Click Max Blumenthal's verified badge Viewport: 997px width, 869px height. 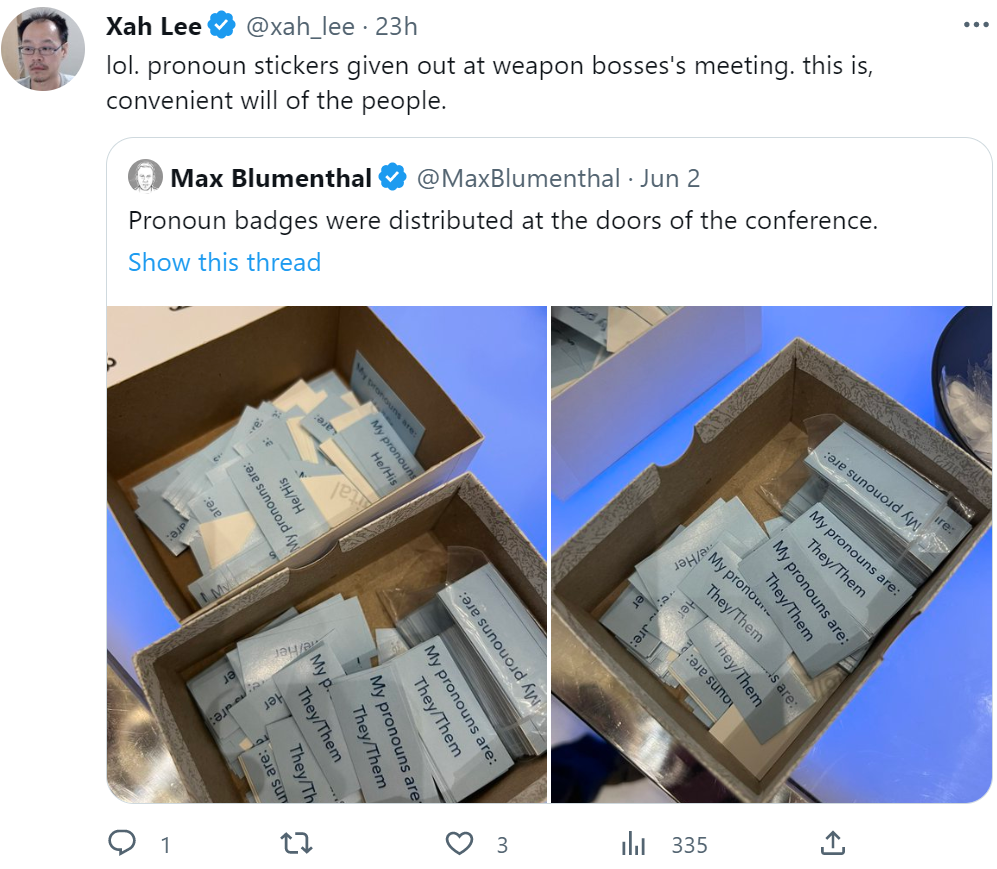(392, 177)
